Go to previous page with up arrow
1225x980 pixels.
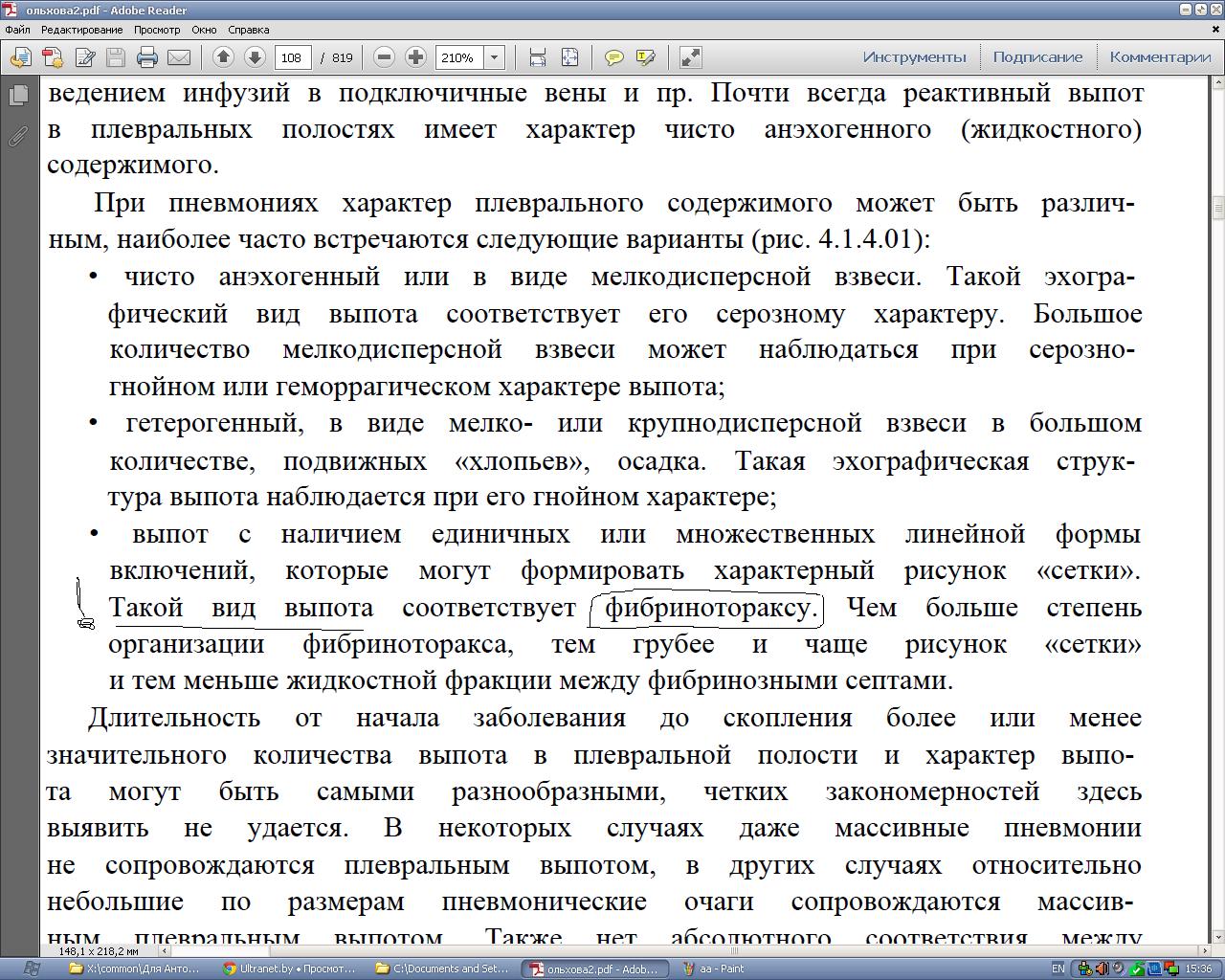click(223, 57)
